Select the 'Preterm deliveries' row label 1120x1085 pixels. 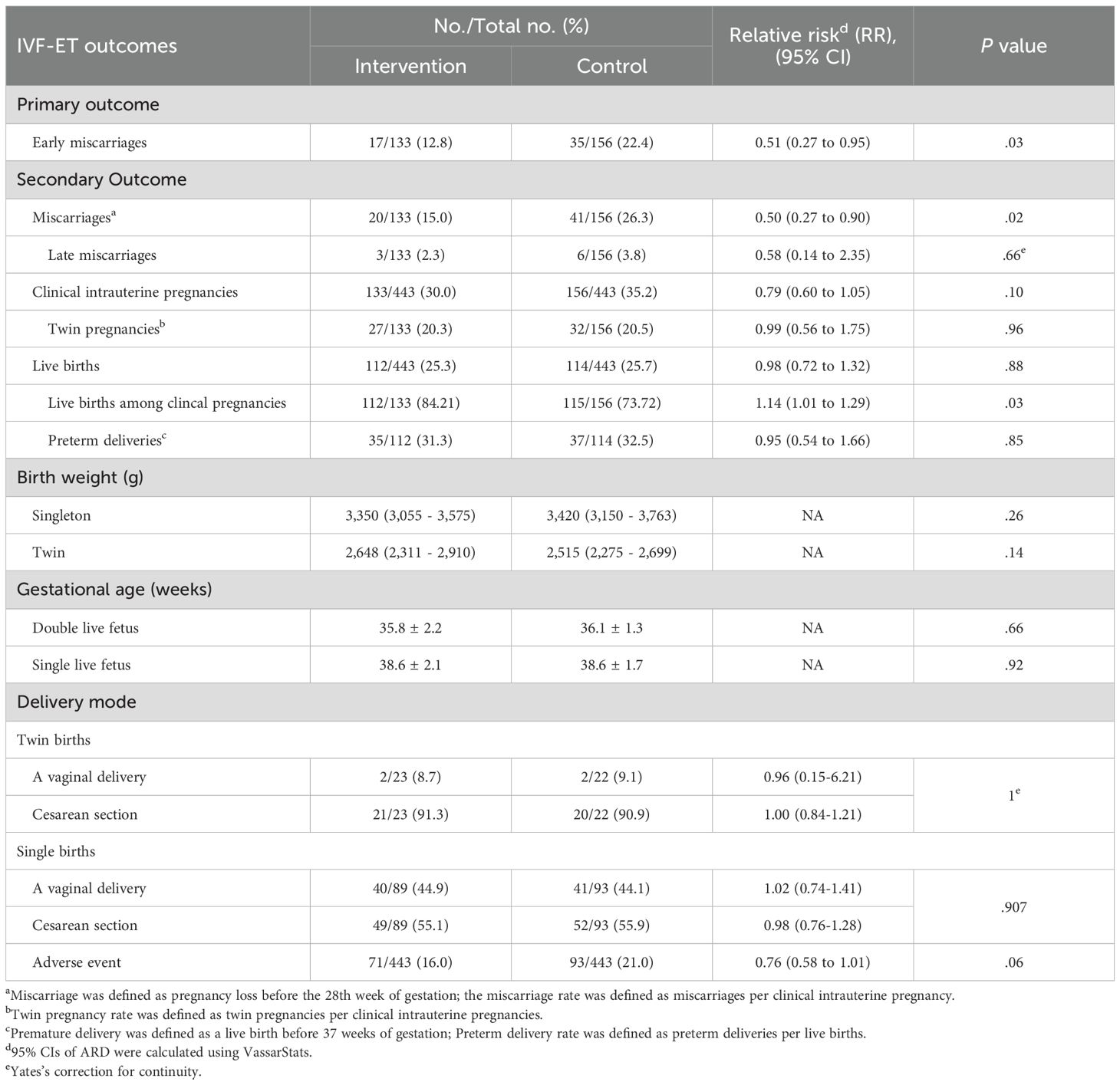click(104, 440)
